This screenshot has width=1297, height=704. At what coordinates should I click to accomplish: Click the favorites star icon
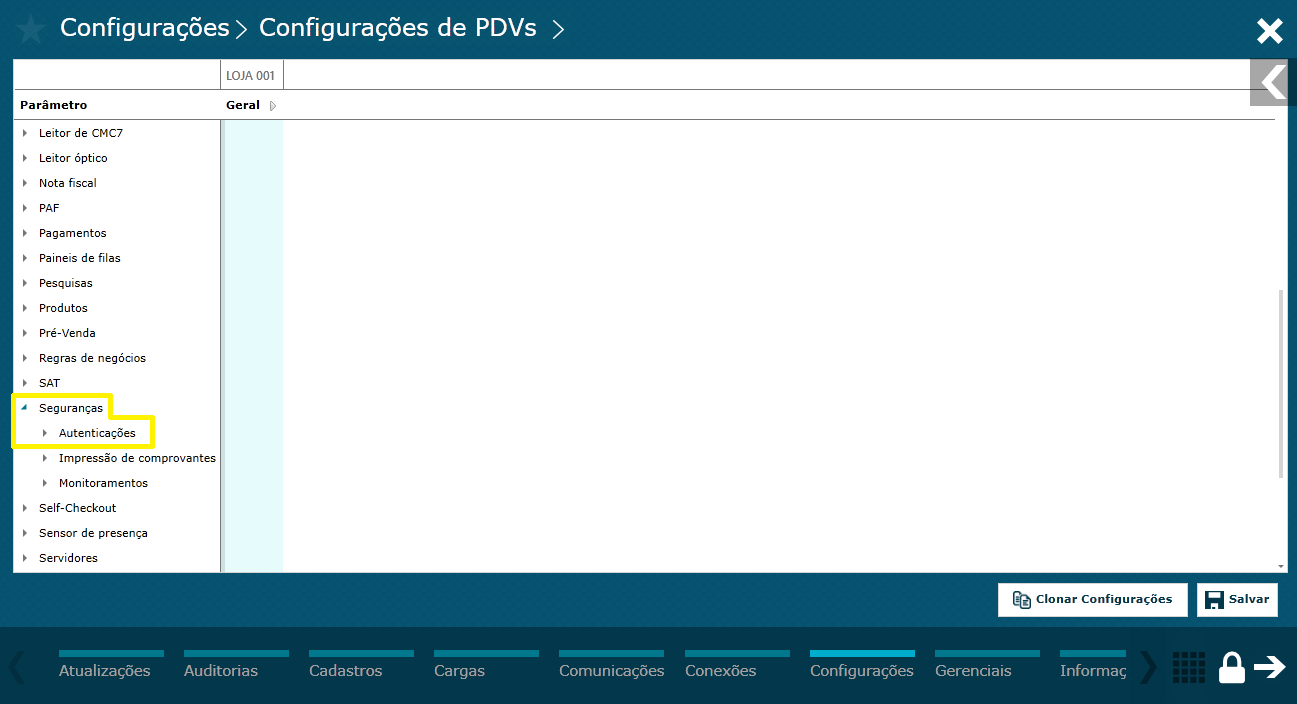30,29
